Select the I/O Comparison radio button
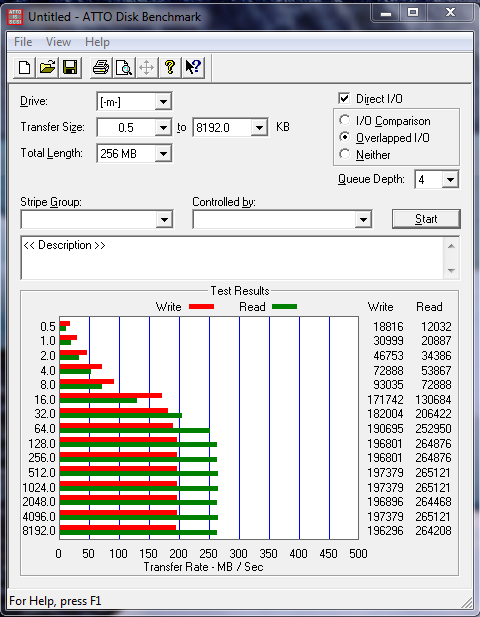Viewport: 480px width, 617px height. [344, 120]
